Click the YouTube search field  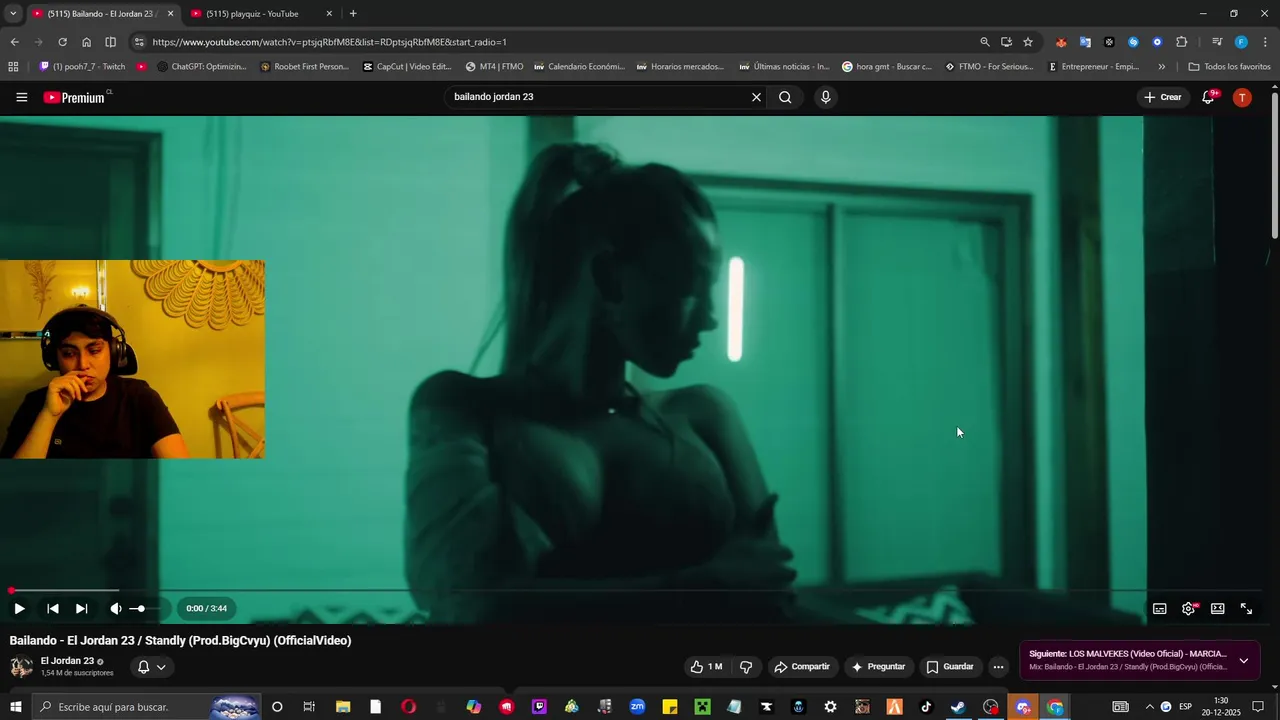(x=596, y=97)
